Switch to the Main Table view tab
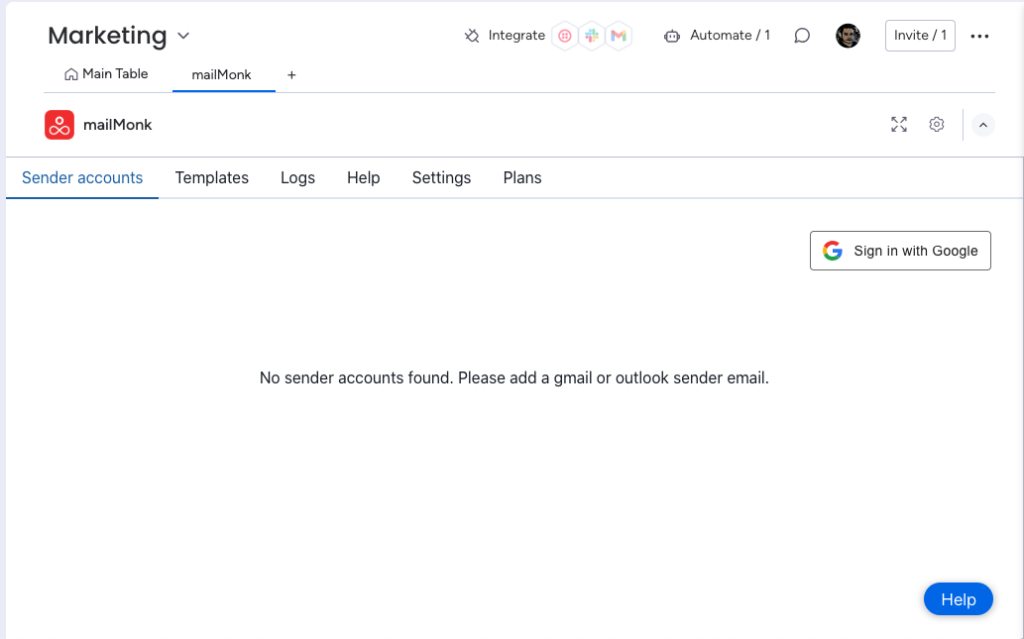Image resolution: width=1024 pixels, height=639 pixels. (x=106, y=74)
